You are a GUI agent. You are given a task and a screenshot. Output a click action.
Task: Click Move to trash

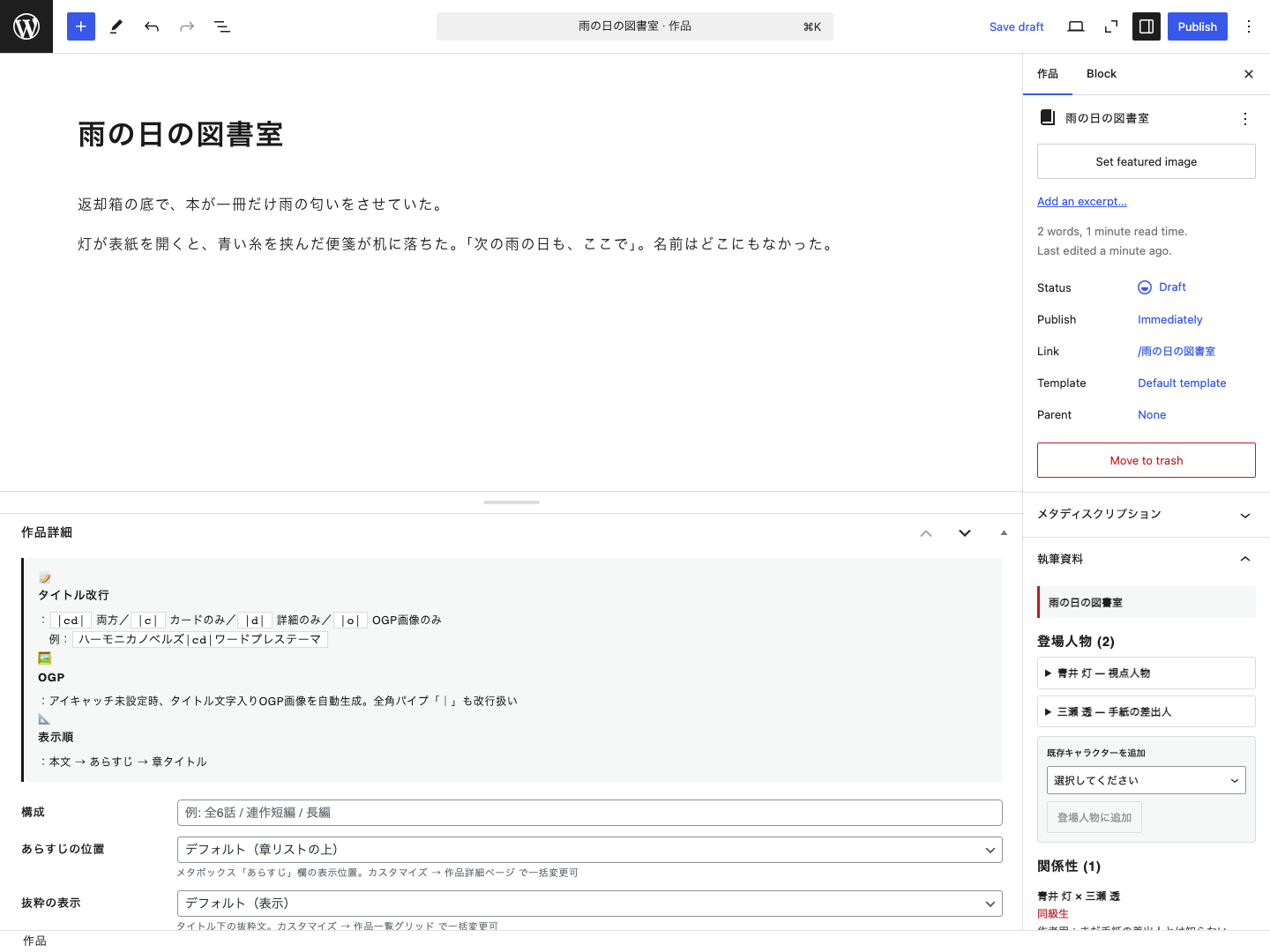click(1147, 460)
